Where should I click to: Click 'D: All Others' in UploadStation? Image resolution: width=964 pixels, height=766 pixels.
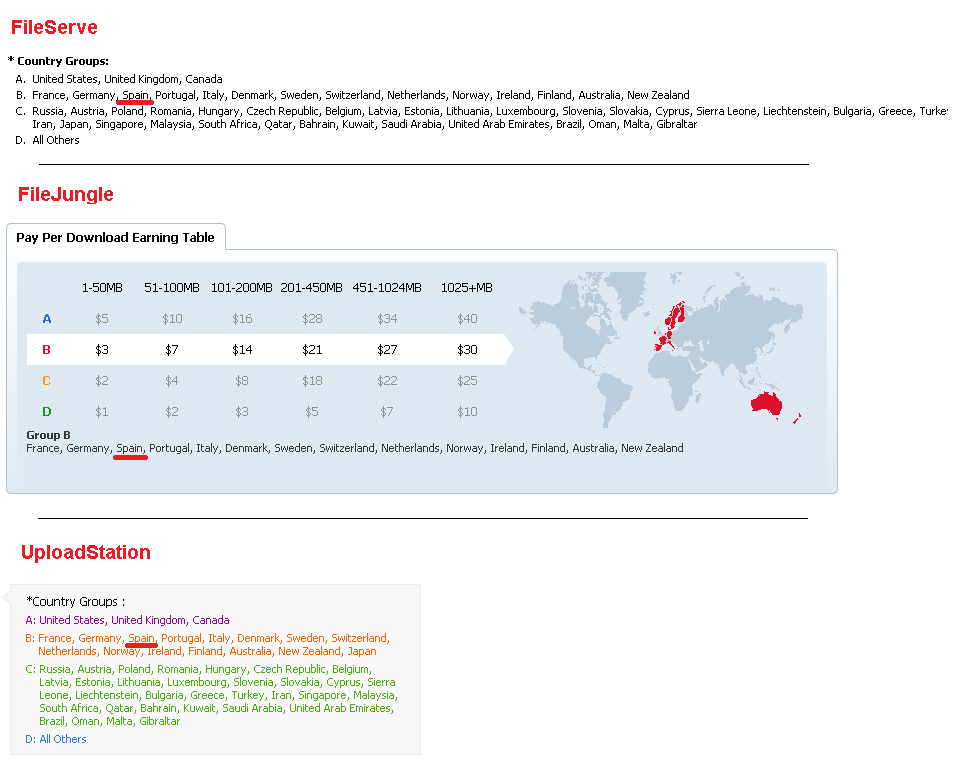point(56,739)
